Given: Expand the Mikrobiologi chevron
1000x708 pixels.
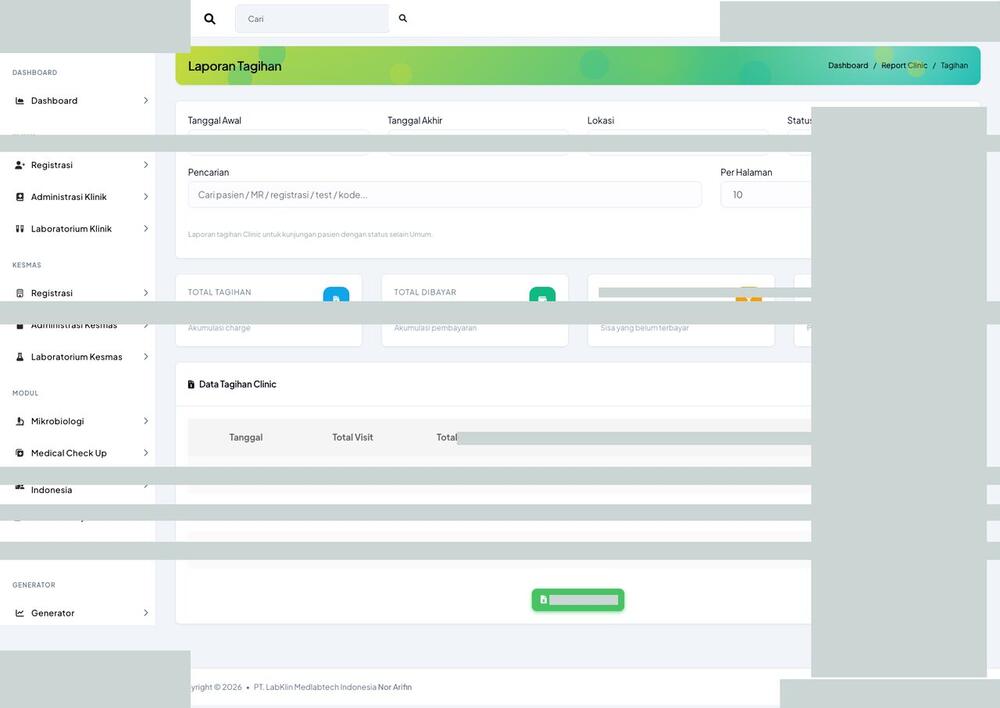Looking at the screenshot, I should pyautogui.click(x=145, y=422).
